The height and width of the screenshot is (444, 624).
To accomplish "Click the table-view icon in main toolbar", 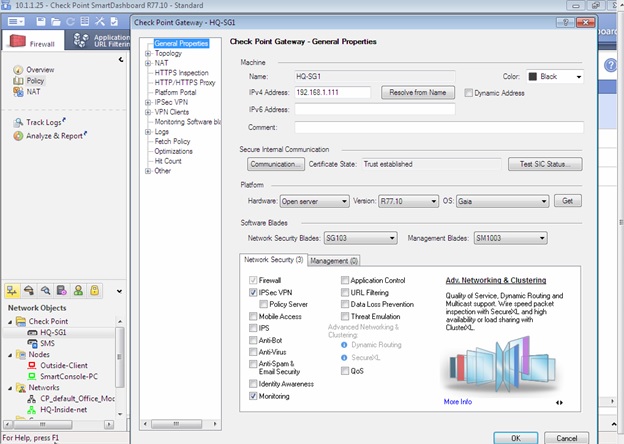I will [85, 21].
